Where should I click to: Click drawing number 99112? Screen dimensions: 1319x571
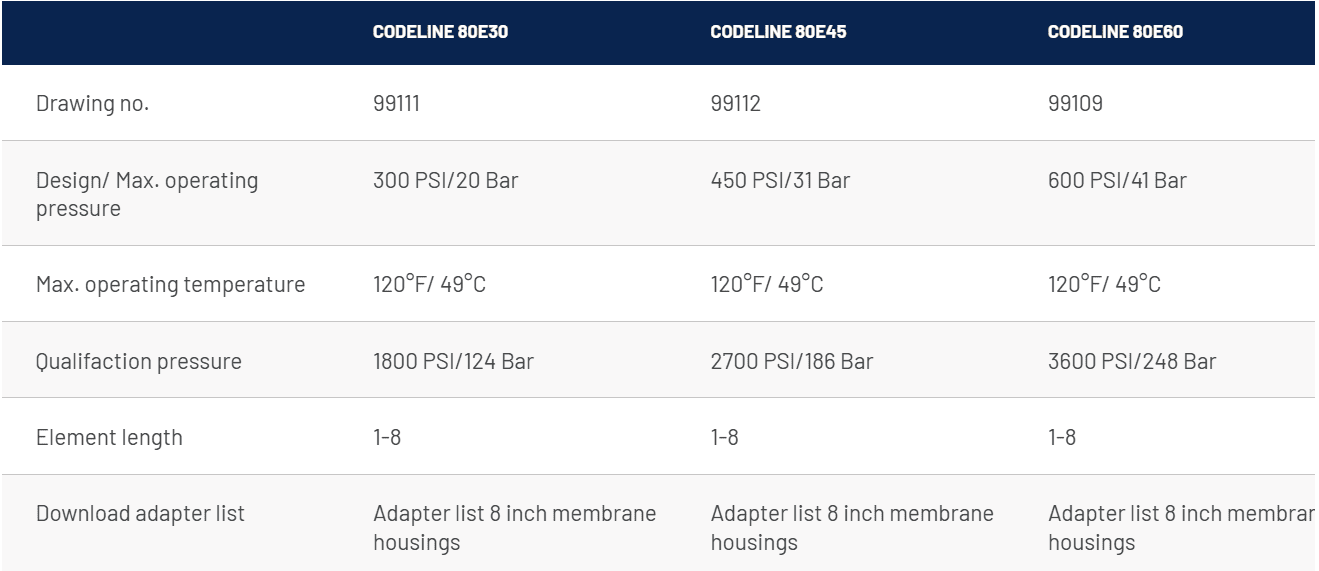click(735, 103)
